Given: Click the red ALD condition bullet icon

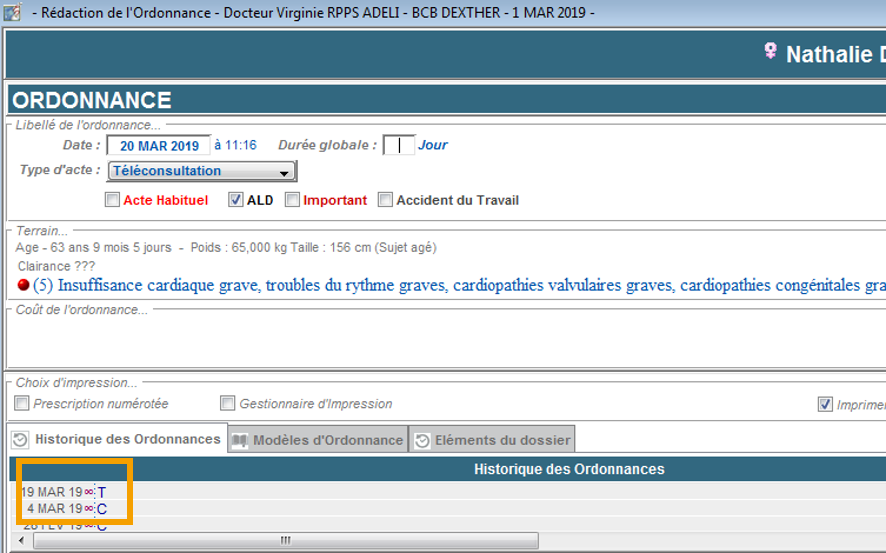Looking at the screenshot, I should (x=24, y=285).
